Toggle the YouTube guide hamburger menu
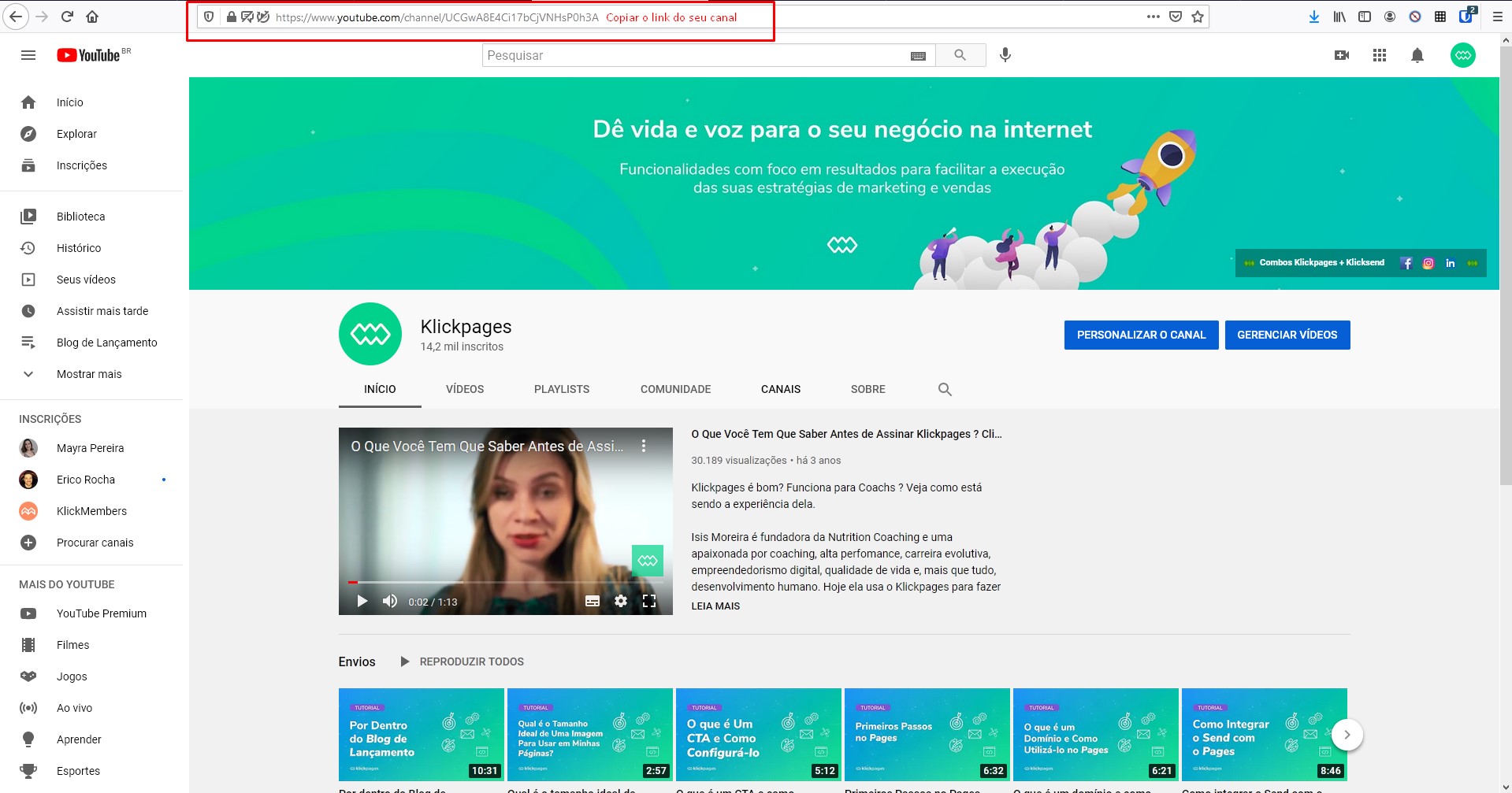 point(28,55)
